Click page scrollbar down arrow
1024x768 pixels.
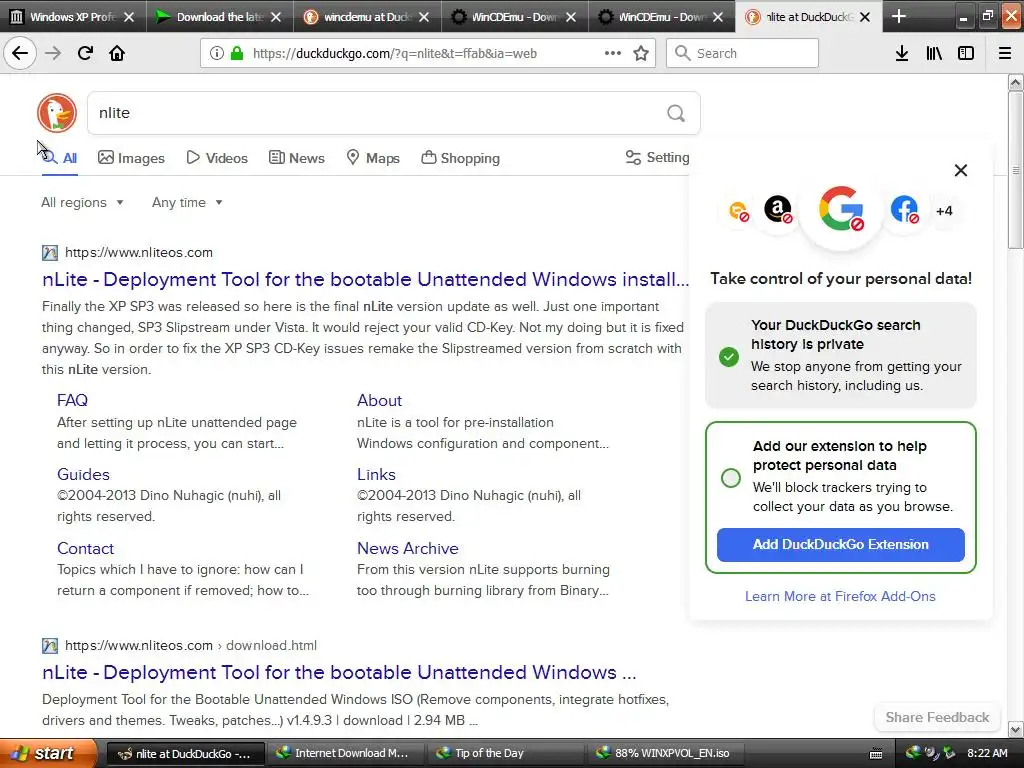1015,729
